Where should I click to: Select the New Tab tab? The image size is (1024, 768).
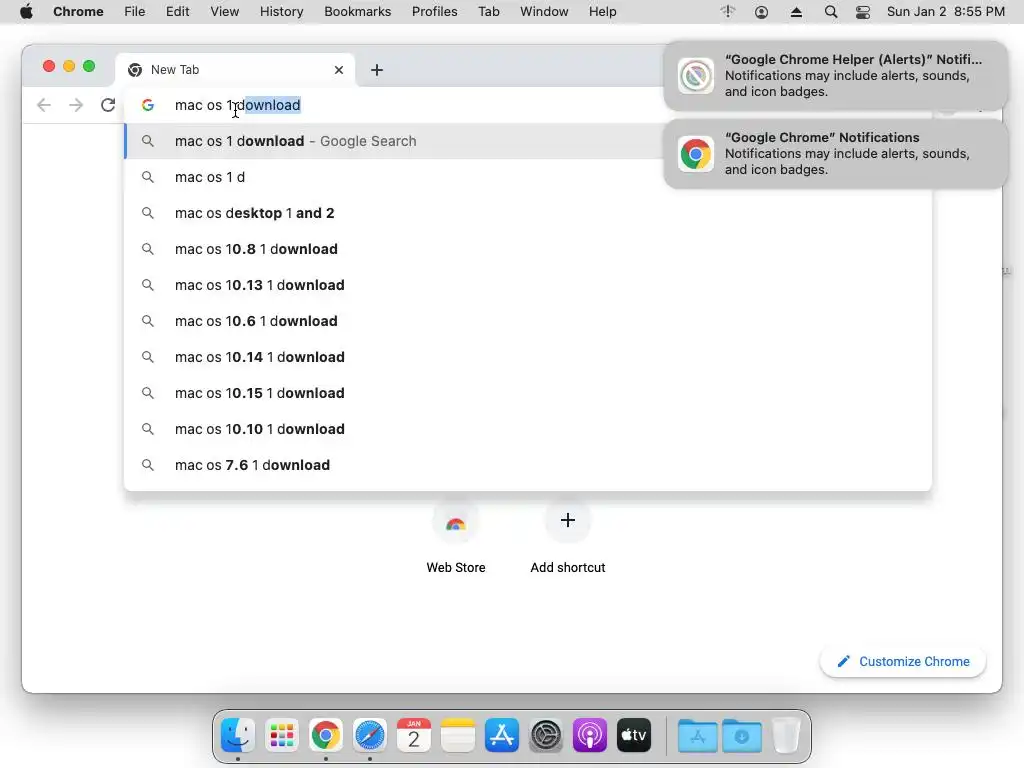[x=235, y=70]
